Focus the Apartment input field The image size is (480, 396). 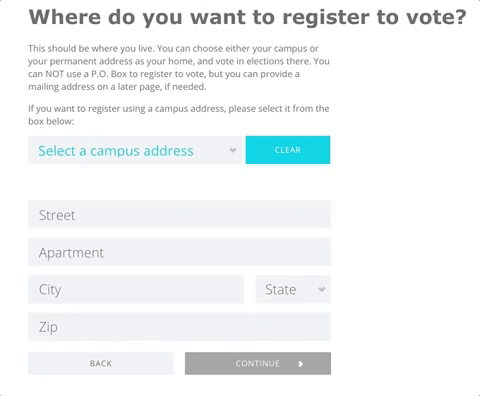tap(179, 252)
